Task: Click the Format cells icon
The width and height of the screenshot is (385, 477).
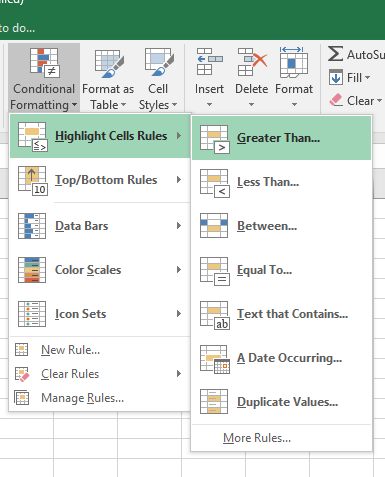Action: click(294, 62)
